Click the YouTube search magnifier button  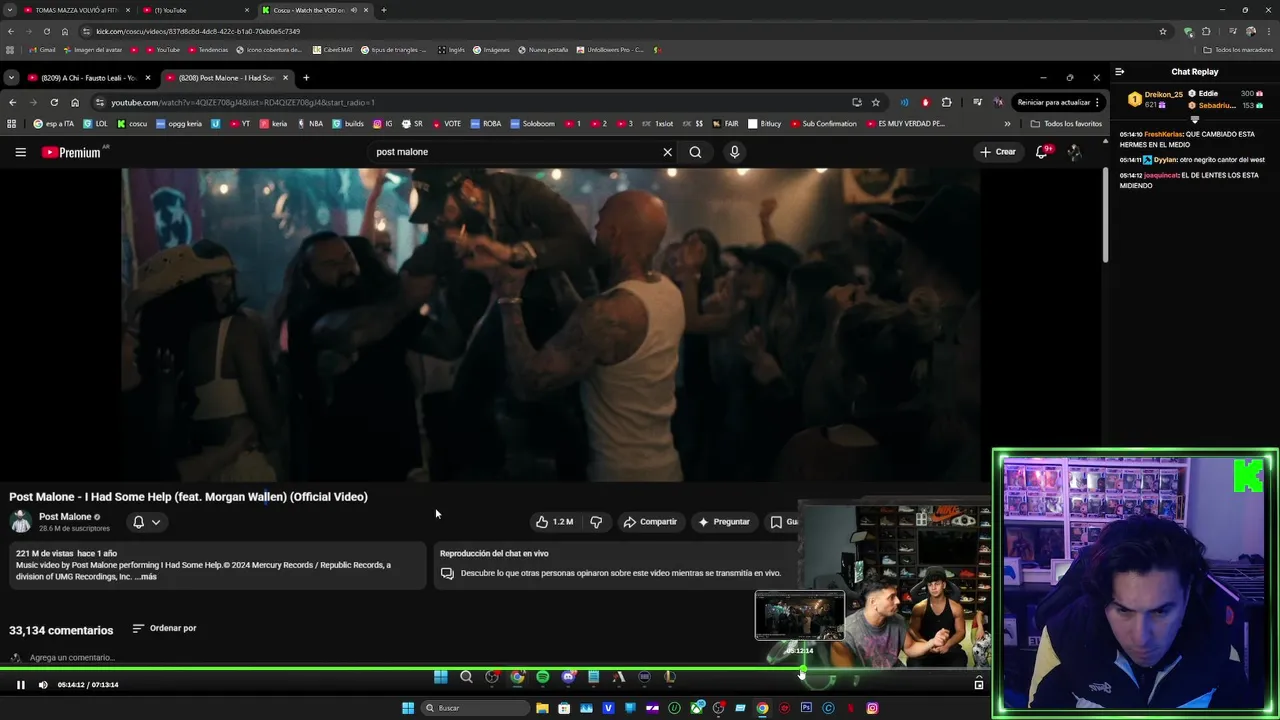click(695, 152)
